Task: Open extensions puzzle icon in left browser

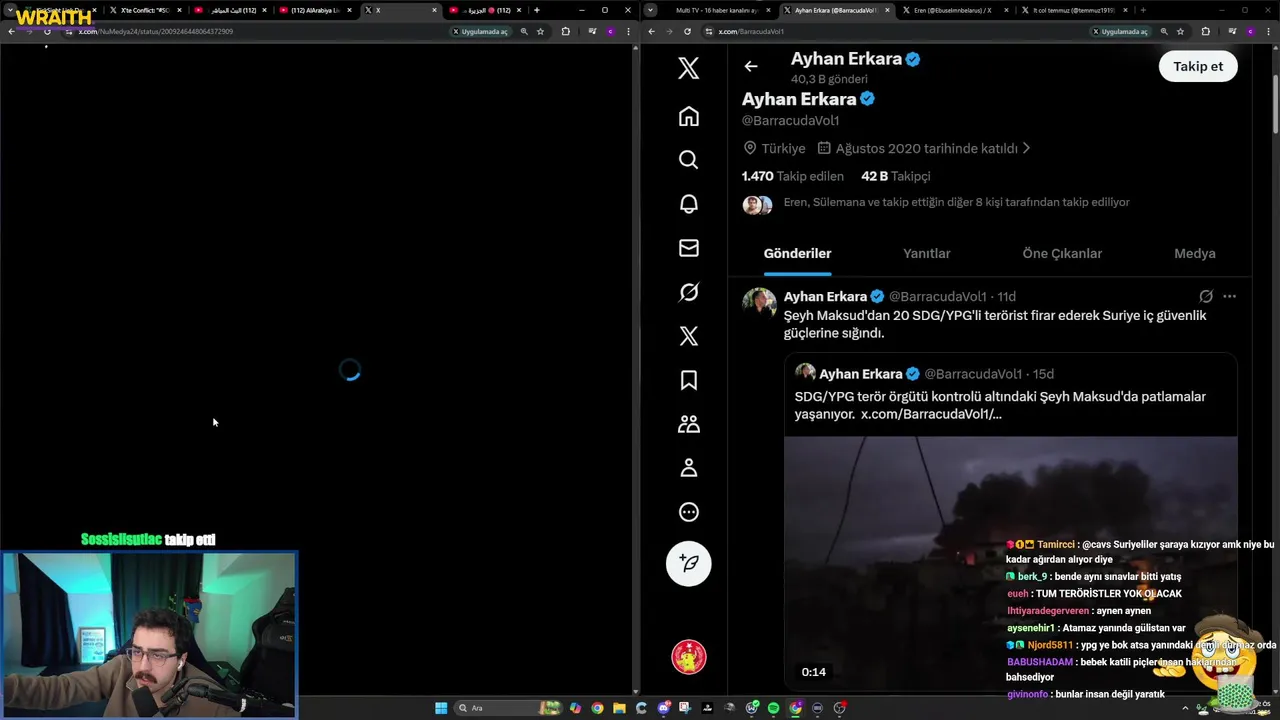Action: [565, 31]
